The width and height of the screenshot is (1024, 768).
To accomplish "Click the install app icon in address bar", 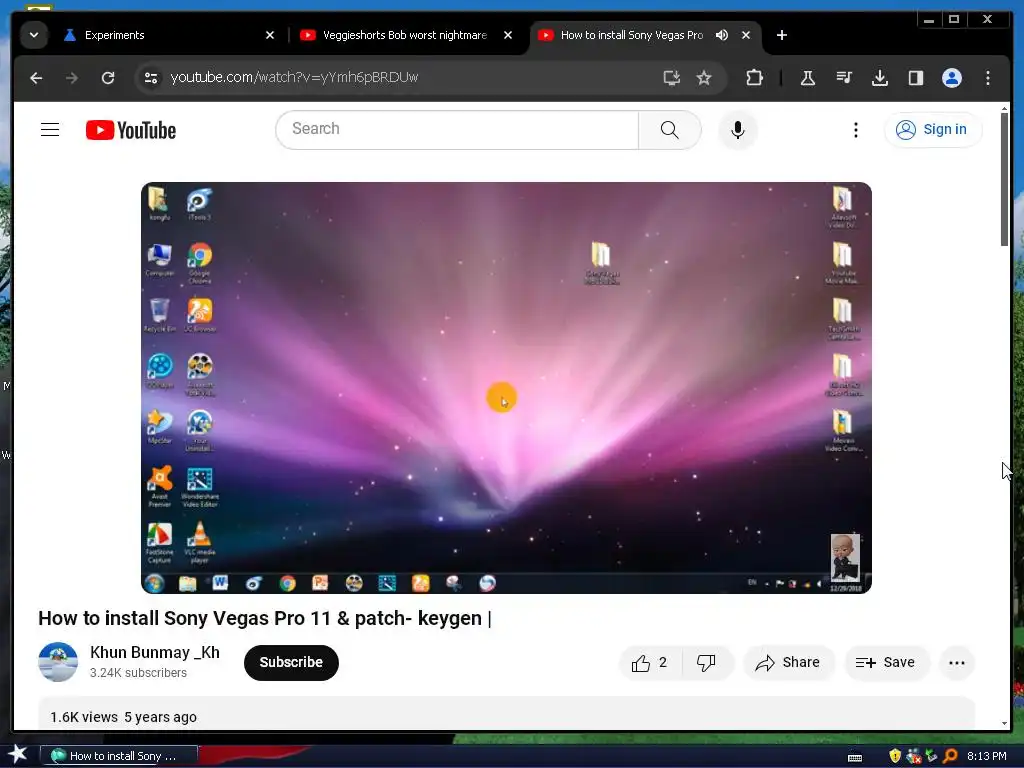I will click(671, 78).
